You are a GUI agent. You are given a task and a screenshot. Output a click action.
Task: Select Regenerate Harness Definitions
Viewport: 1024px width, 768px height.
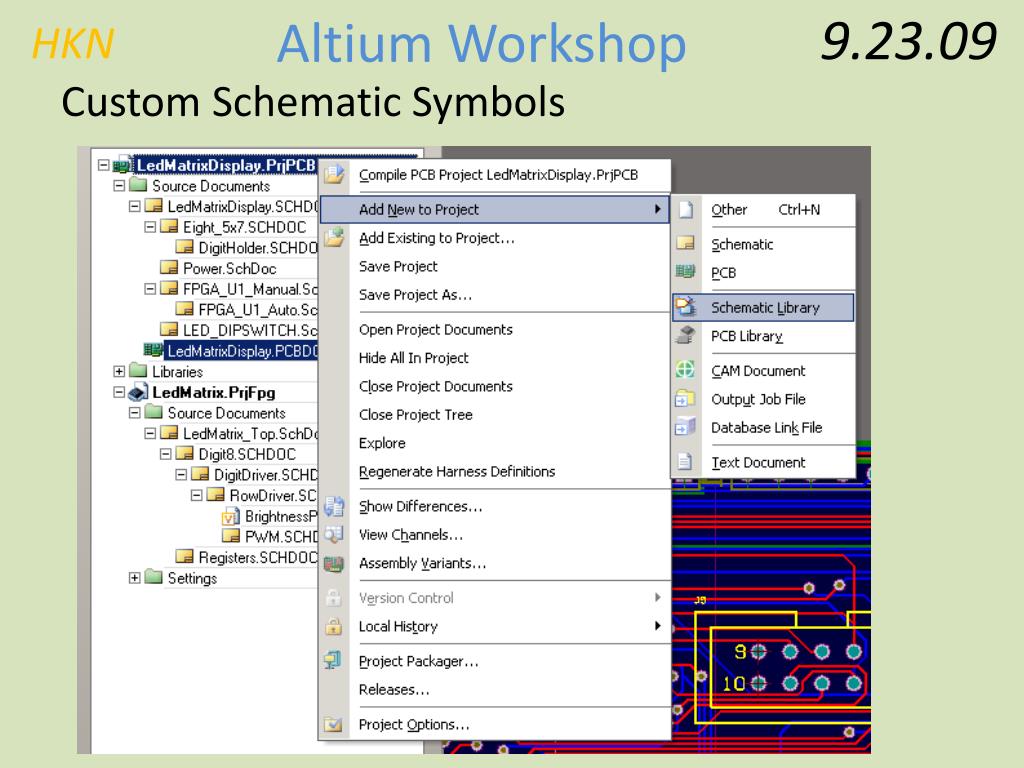(x=457, y=472)
